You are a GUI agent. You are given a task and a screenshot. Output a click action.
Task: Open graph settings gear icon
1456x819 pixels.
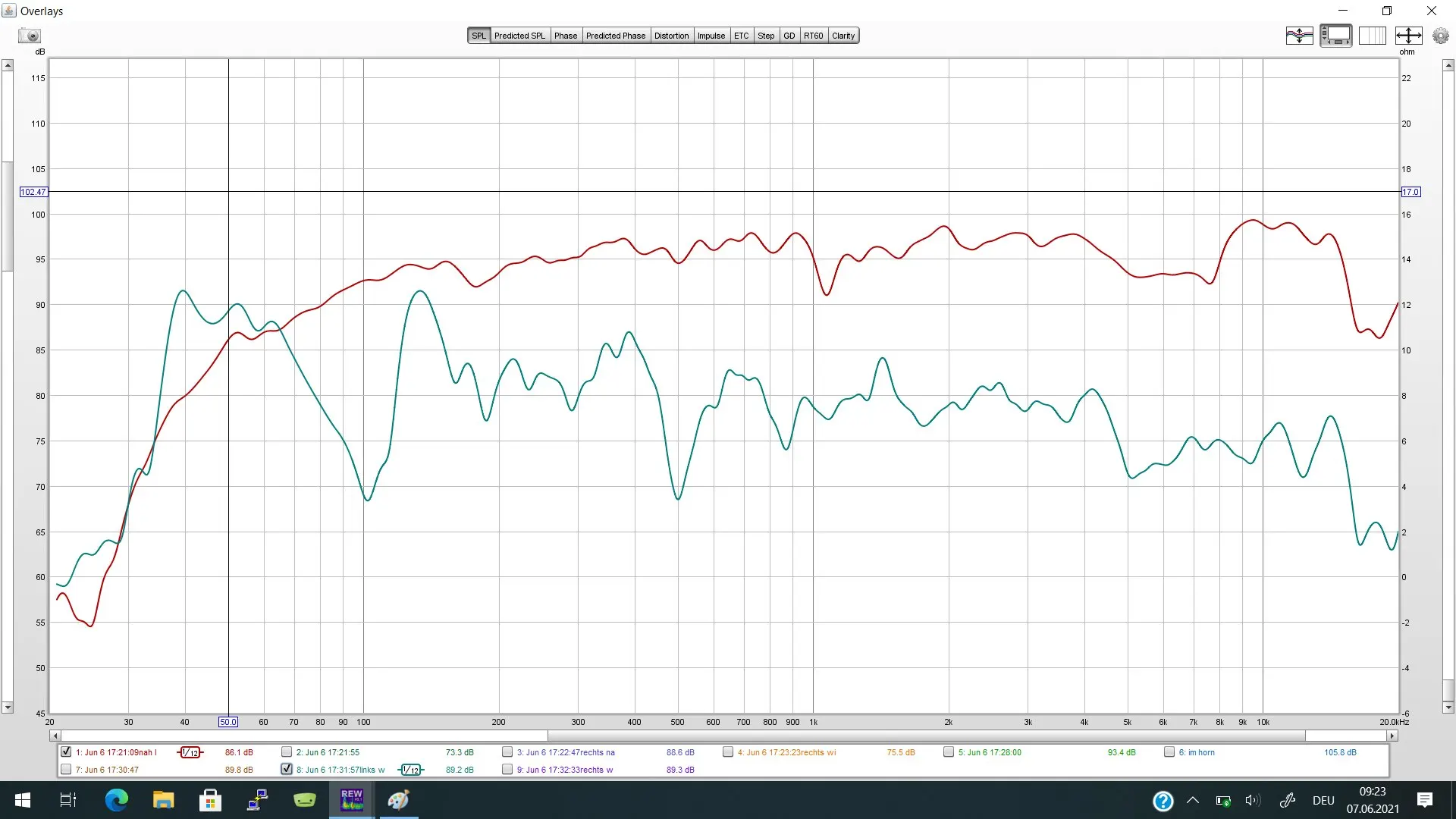1440,36
